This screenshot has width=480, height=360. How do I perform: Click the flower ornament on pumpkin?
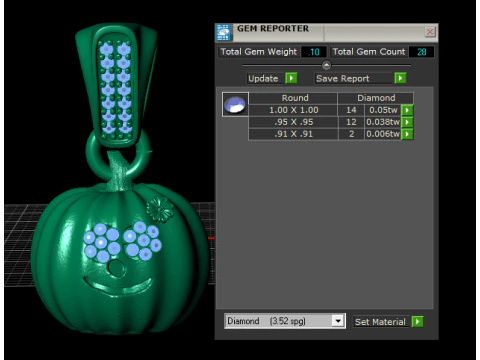[160, 209]
